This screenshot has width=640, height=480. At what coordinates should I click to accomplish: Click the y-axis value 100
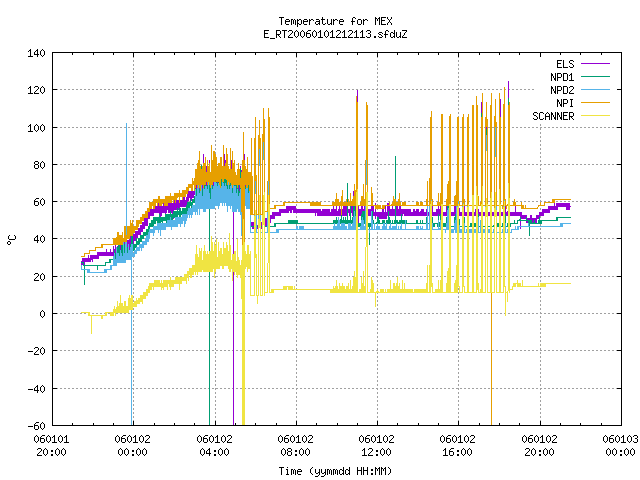coord(36,128)
